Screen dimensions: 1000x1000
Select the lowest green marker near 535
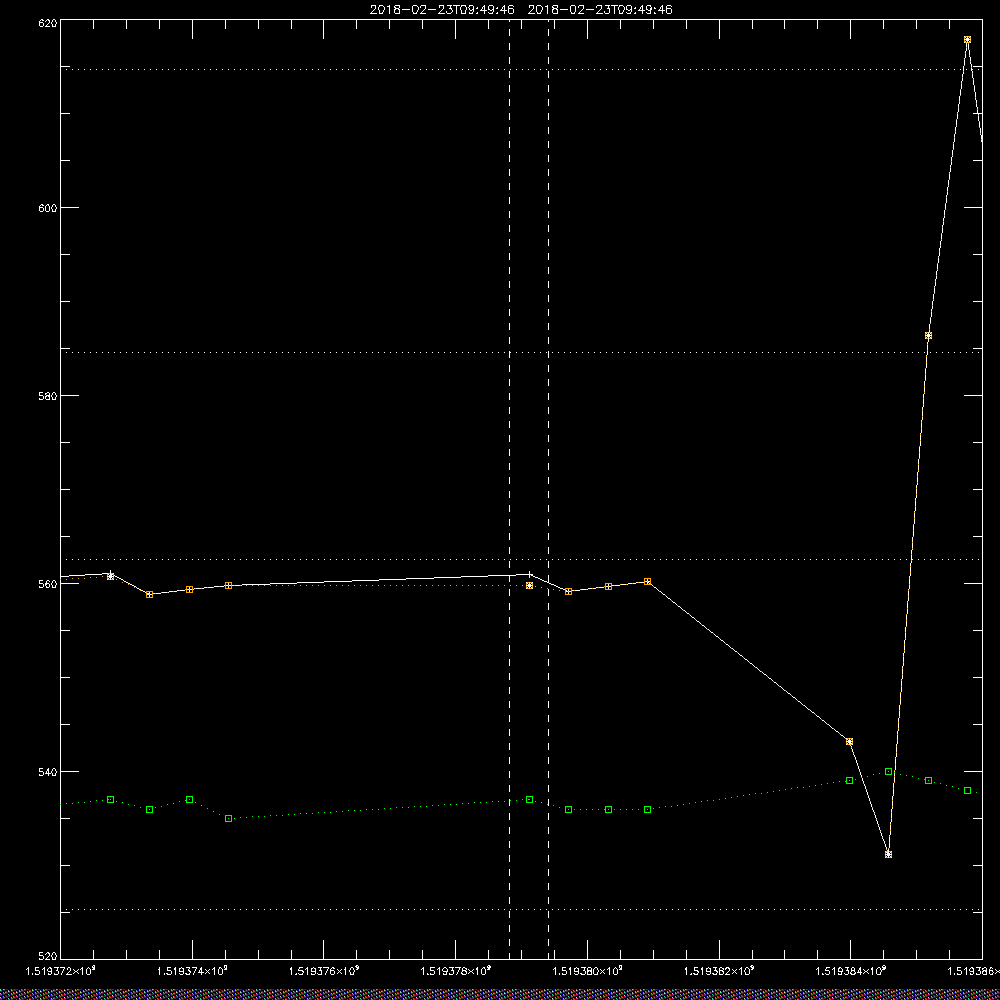point(229,818)
